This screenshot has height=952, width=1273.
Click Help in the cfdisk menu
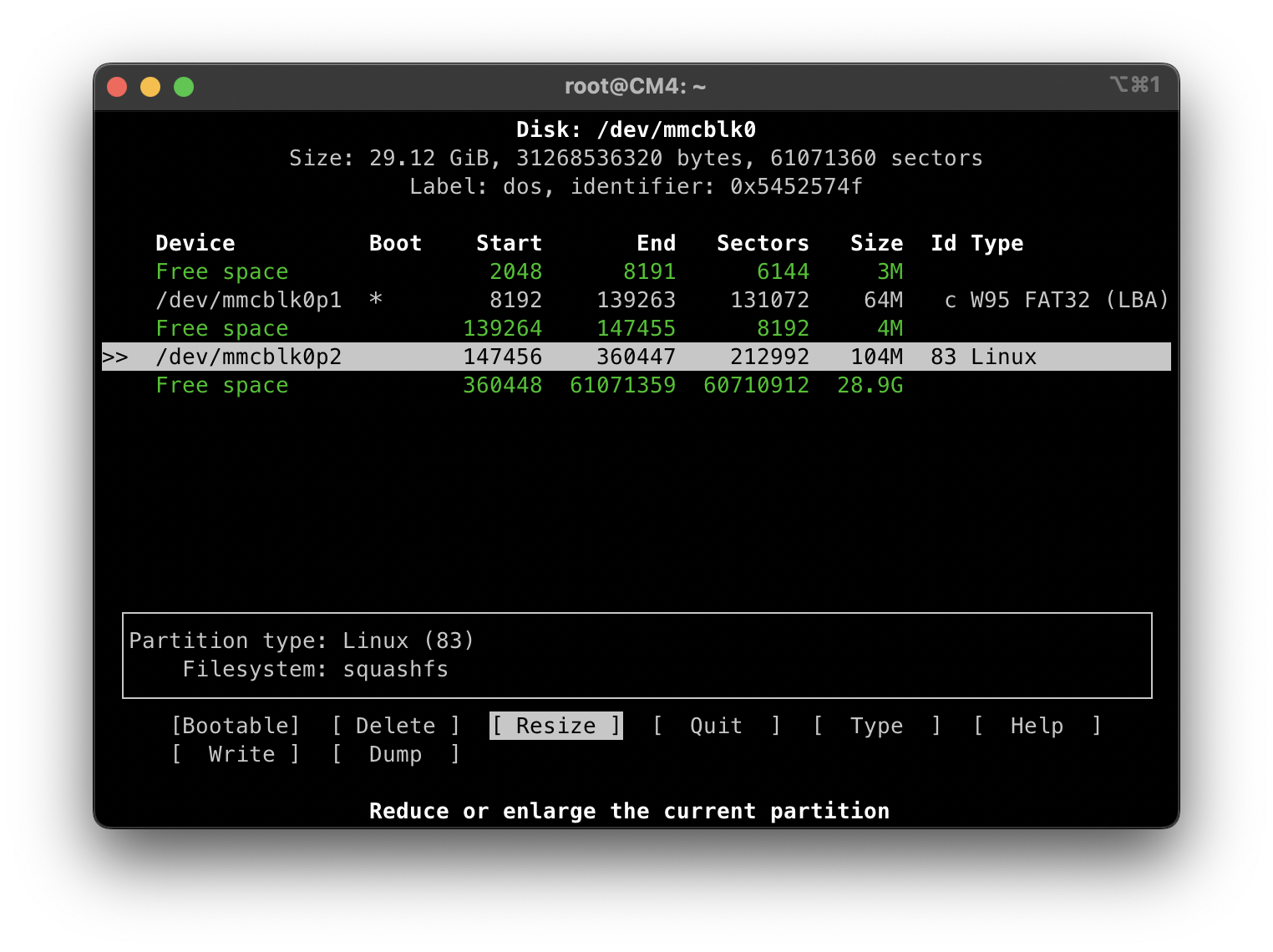(1036, 726)
